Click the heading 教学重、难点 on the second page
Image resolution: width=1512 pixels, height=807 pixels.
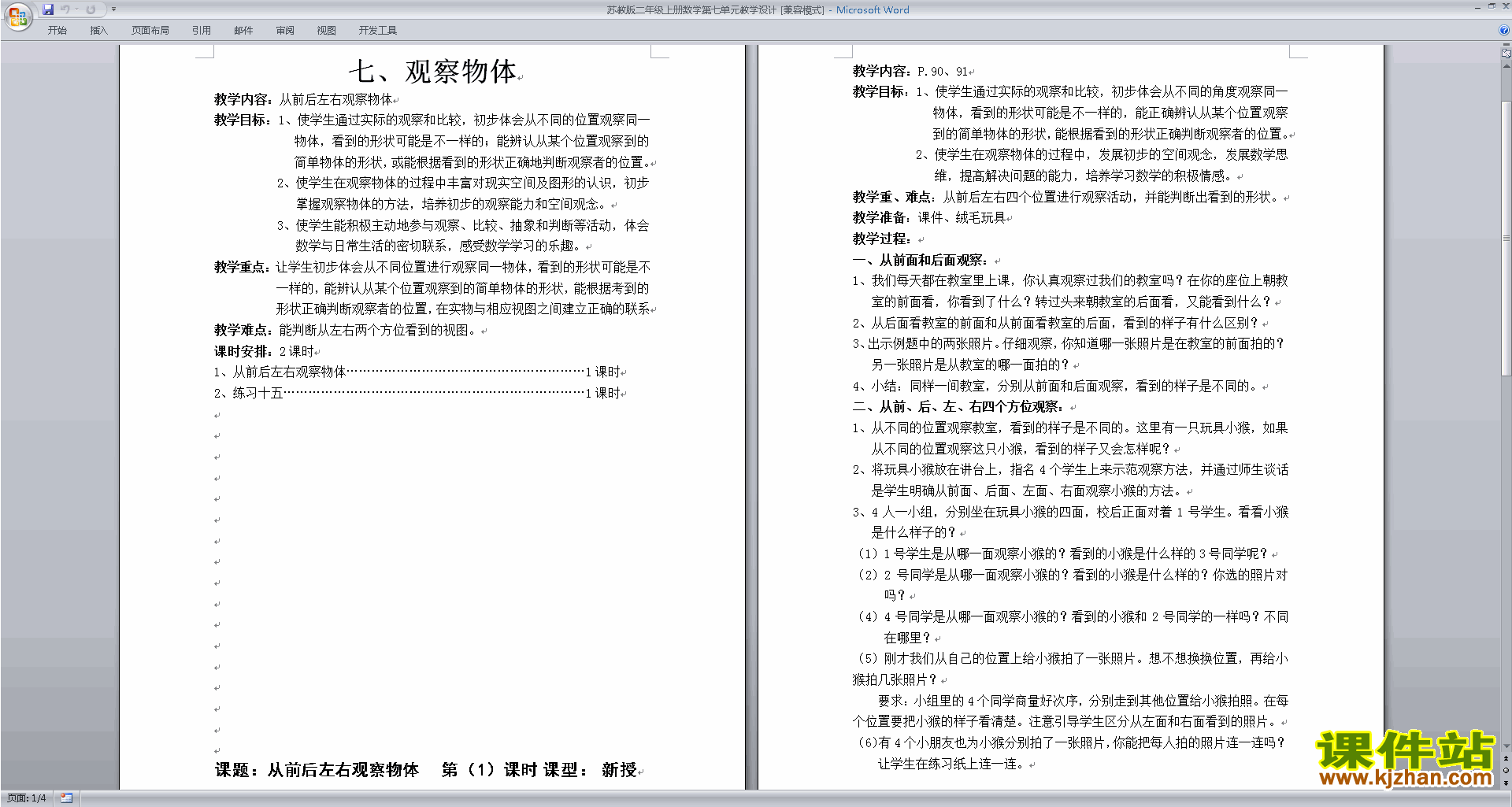click(893, 198)
